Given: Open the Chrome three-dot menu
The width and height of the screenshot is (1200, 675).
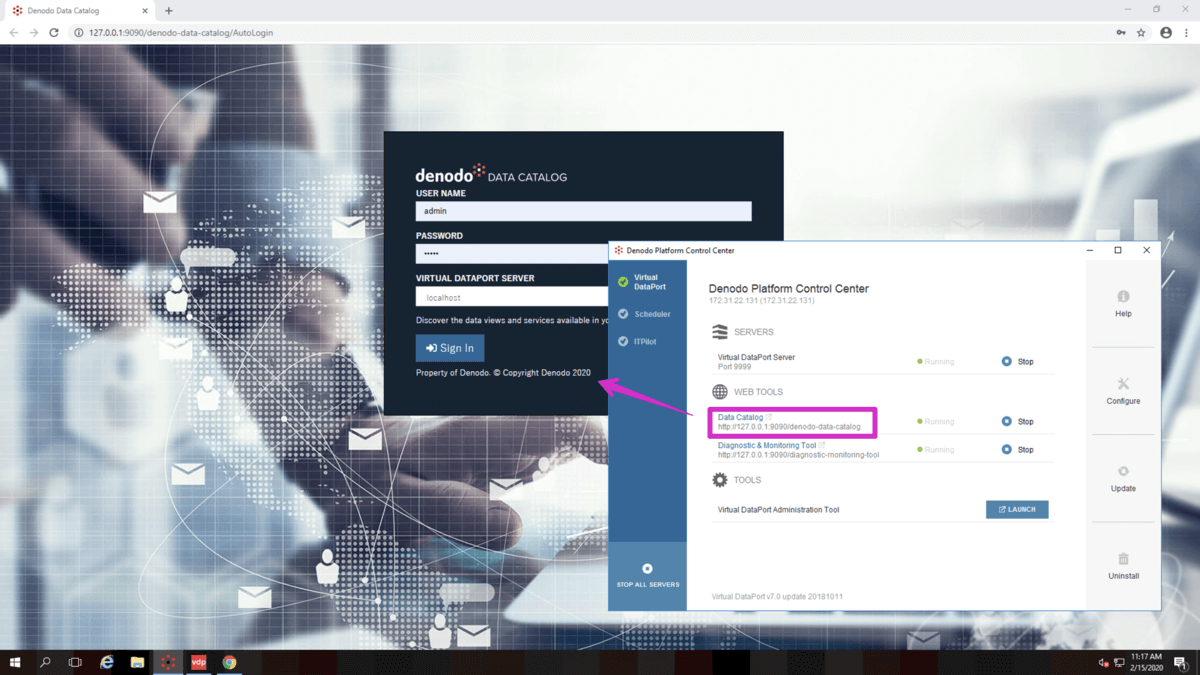Looking at the screenshot, I should (1187, 33).
